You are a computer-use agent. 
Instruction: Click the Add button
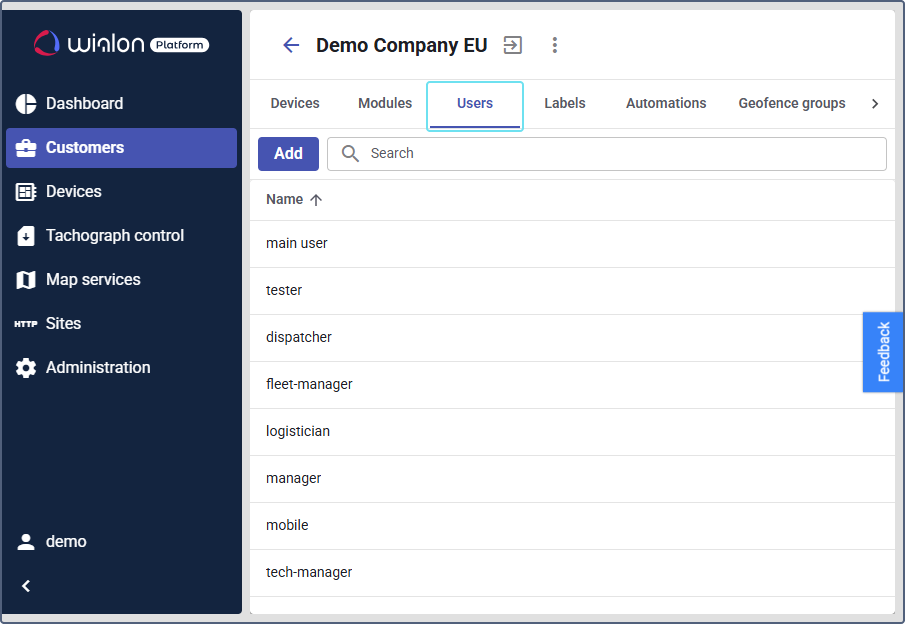288,153
